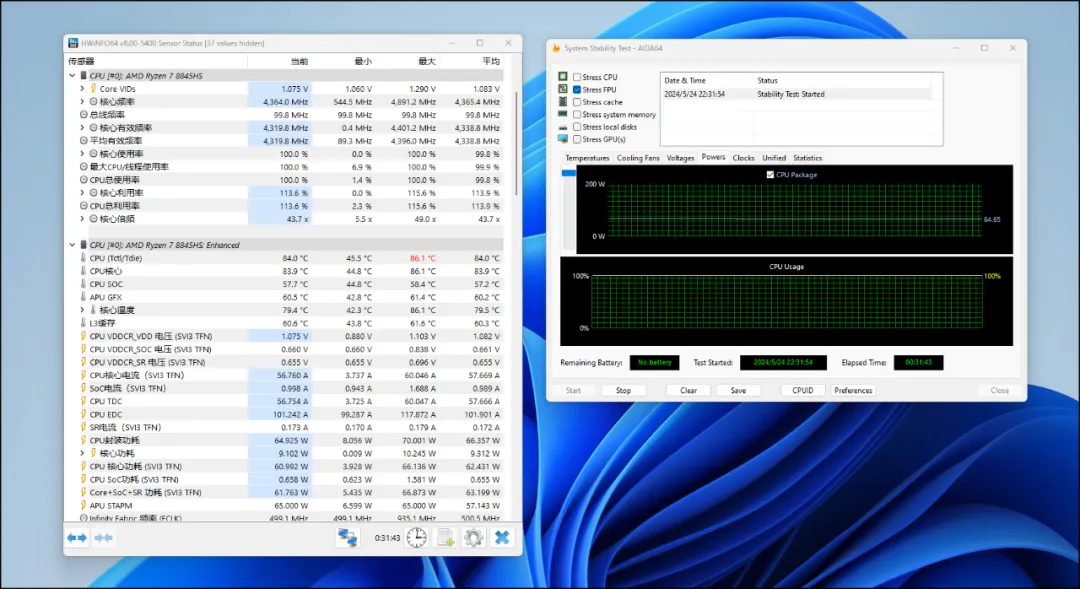Switch to the Cooling Fans tab
This screenshot has width=1080, height=589.
pyautogui.click(x=638, y=158)
